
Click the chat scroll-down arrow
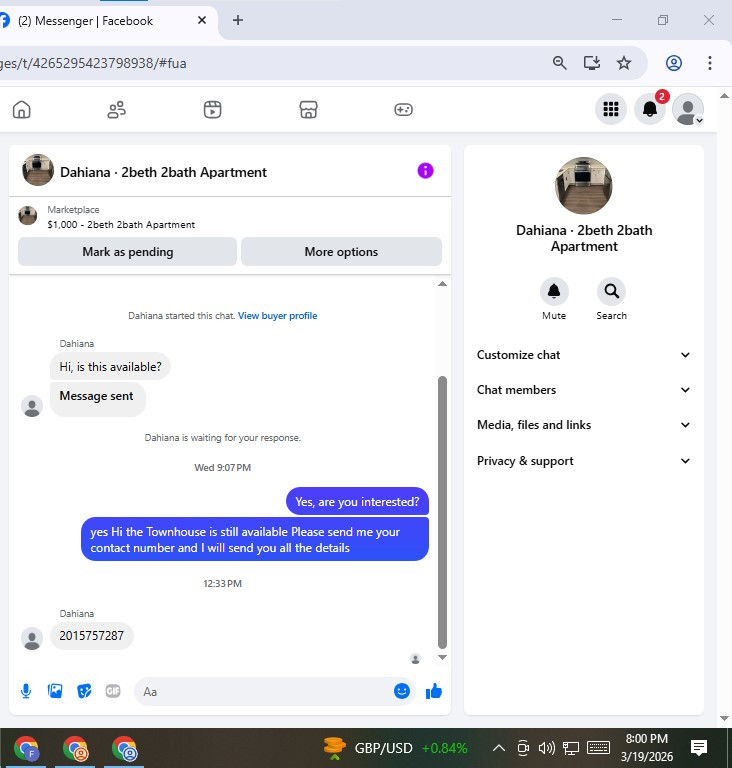point(442,657)
